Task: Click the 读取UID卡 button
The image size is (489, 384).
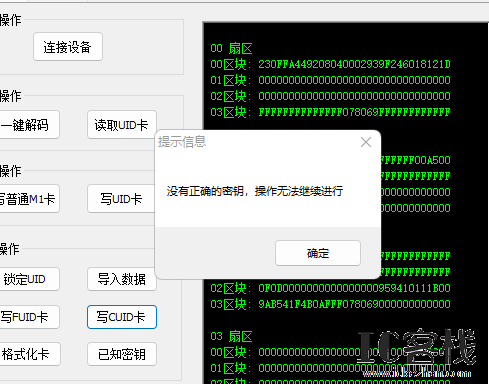Action: click(122, 125)
